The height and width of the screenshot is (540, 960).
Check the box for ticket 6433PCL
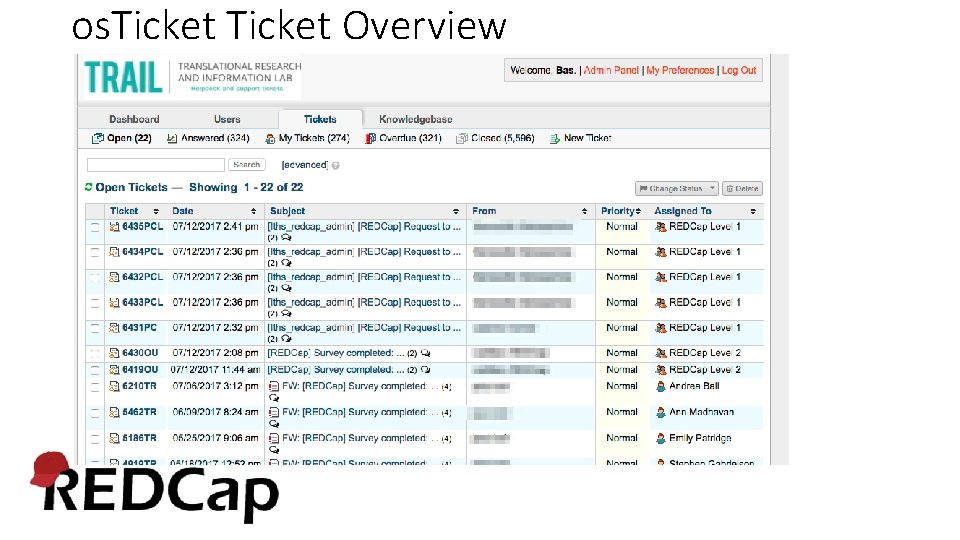coord(95,303)
